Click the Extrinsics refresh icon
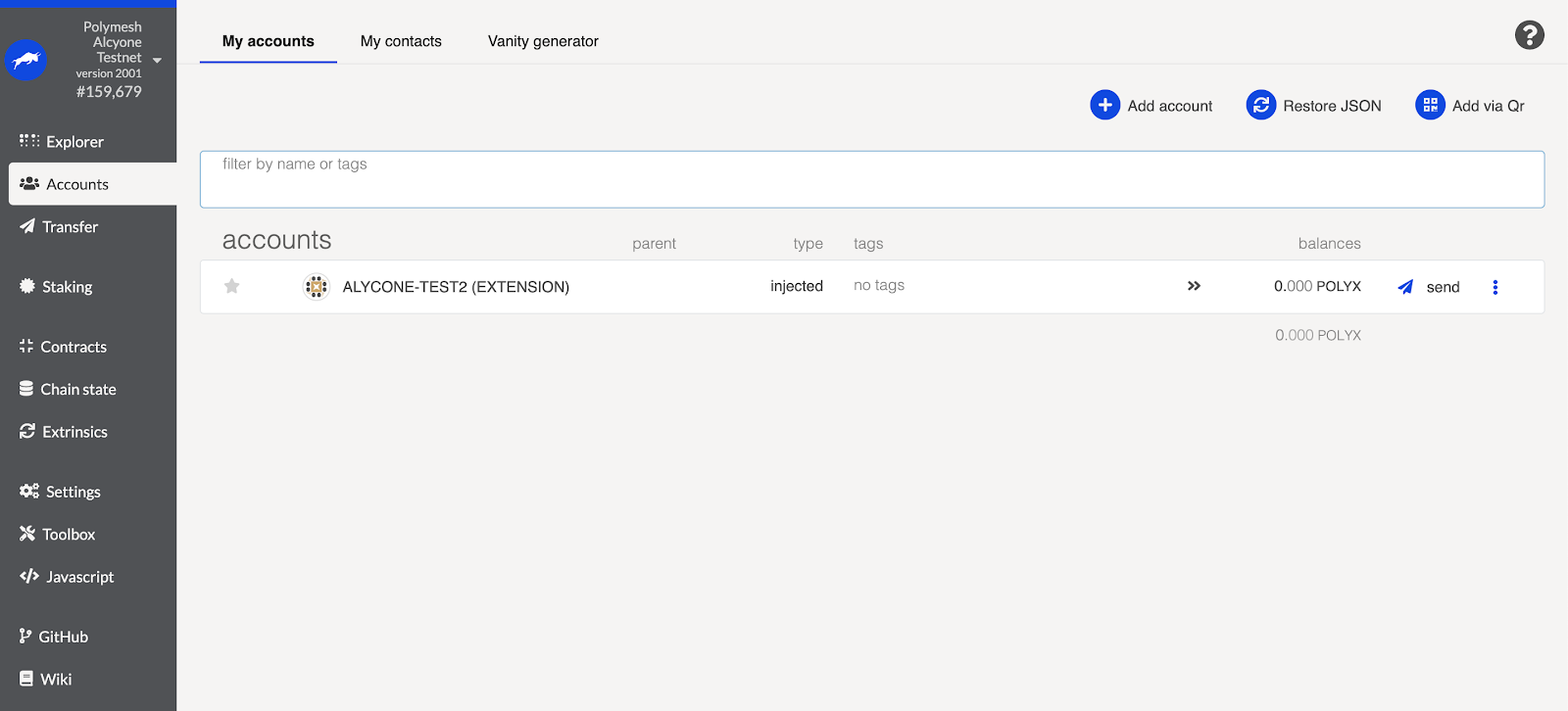The width and height of the screenshot is (1568, 711). [x=27, y=431]
